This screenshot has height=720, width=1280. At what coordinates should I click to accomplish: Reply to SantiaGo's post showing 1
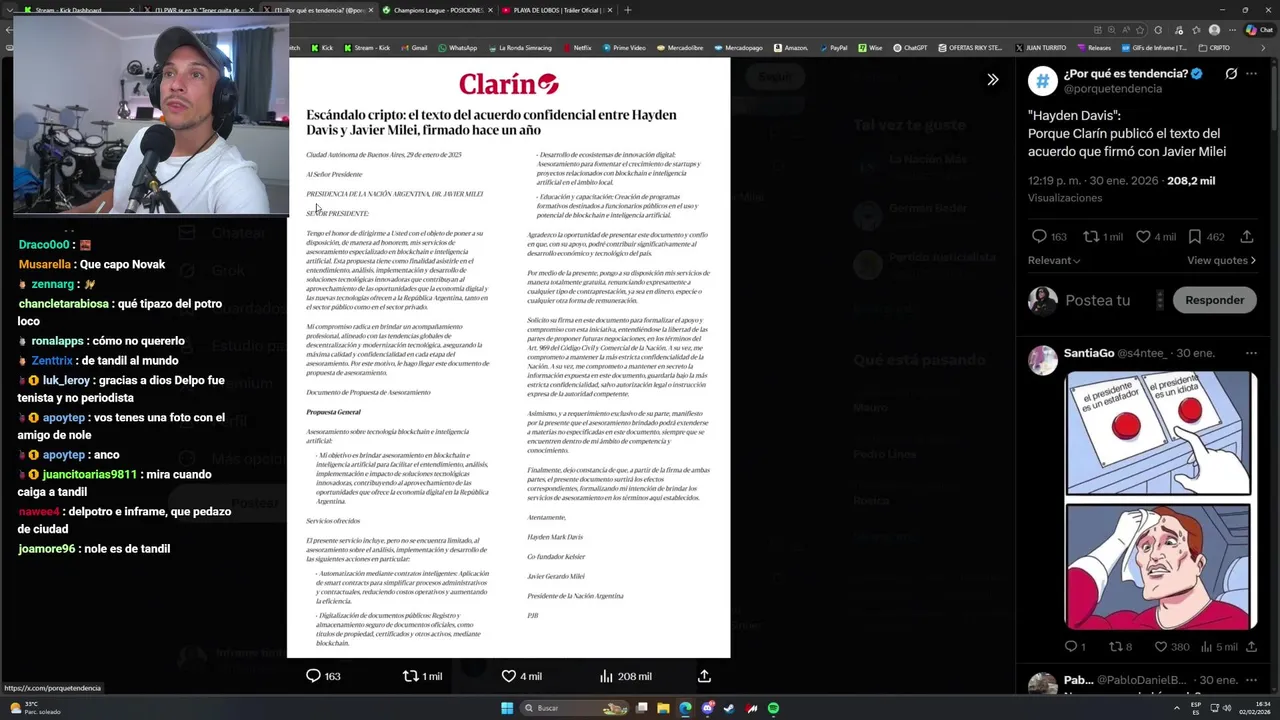(1070, 647)
